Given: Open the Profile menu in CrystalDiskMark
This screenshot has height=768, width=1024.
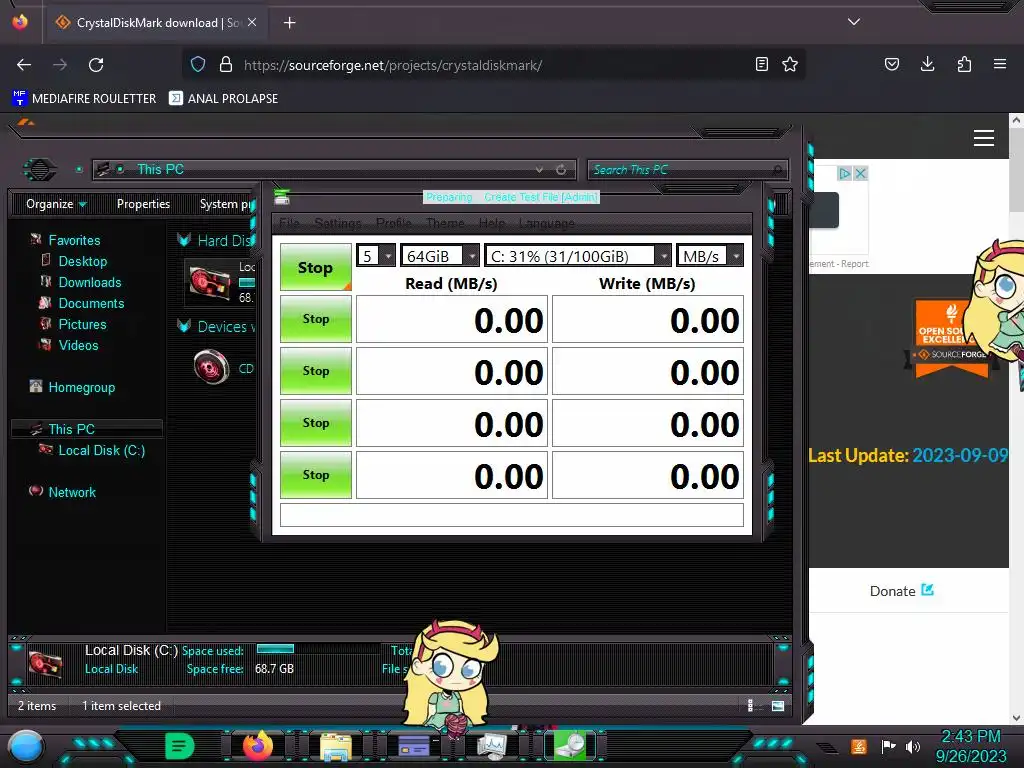Looking at the screenshot, I should tap(394, 223).
